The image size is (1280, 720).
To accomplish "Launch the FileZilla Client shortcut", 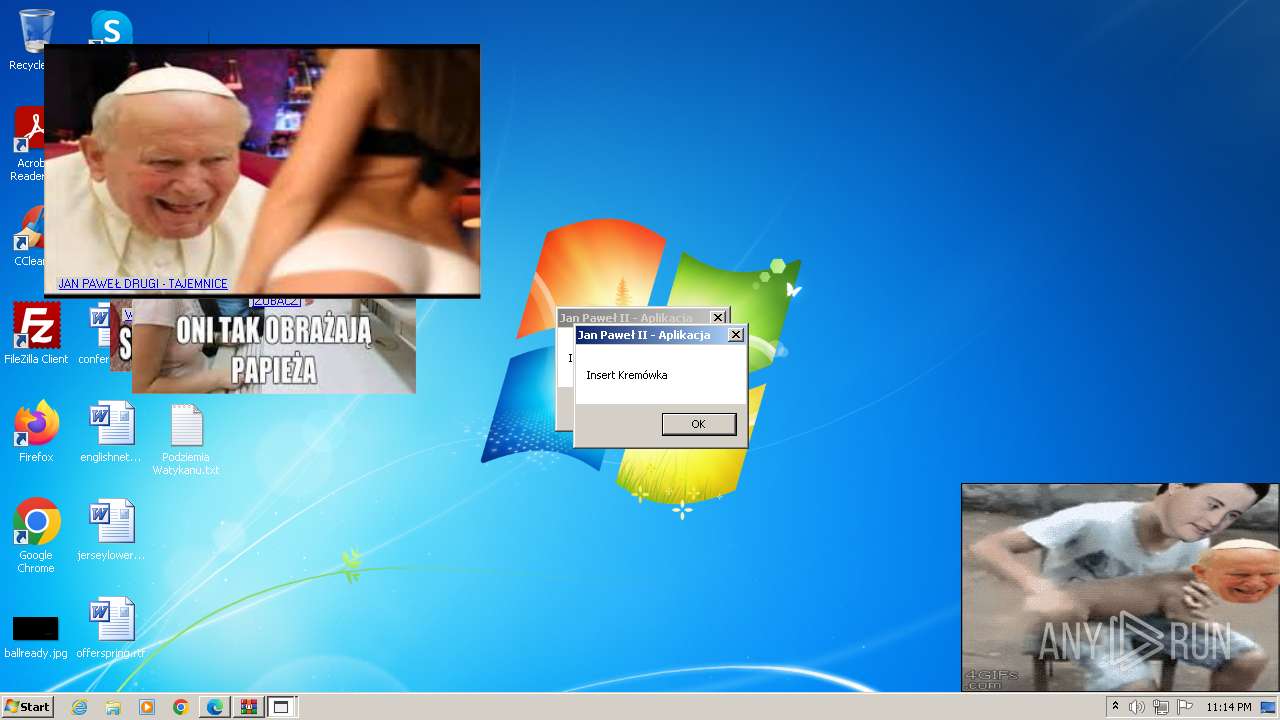I will point(36,334).
